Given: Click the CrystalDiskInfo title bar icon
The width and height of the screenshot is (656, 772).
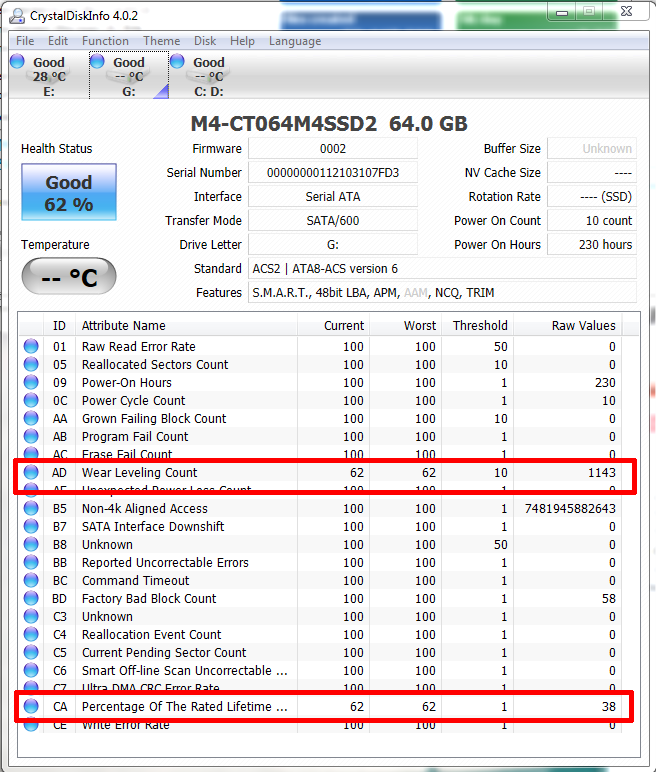Looking at the screenshot, I should [x=17, y=16].
